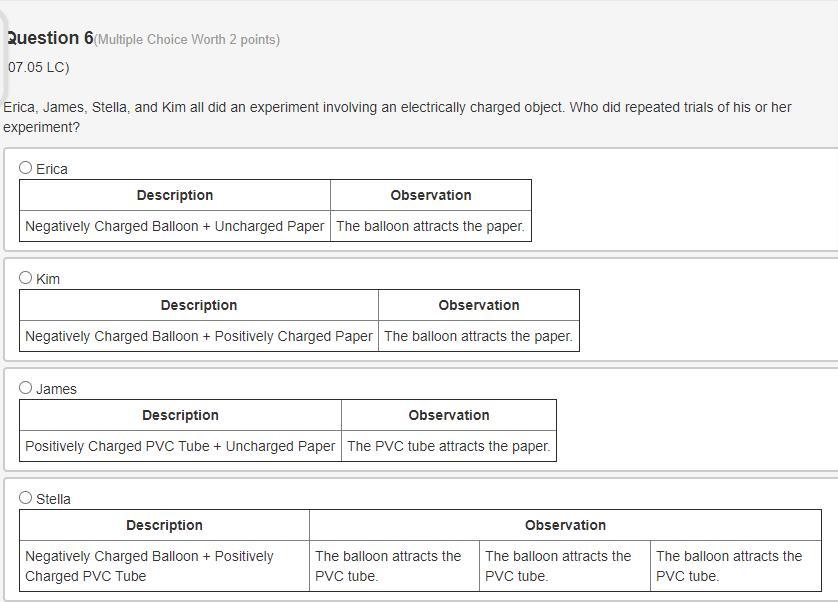Choose the Stella answer option

tap(25, 498)
